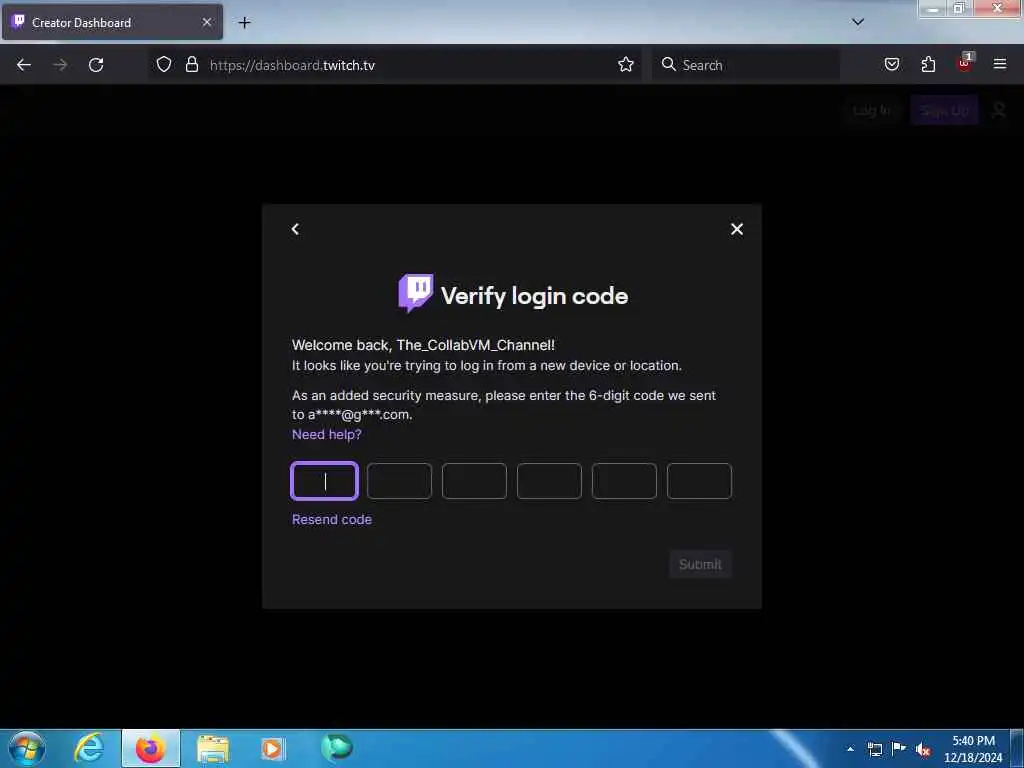Open a new browser tab
This screenshot has height=768, width=1024.
pos(244,23)
